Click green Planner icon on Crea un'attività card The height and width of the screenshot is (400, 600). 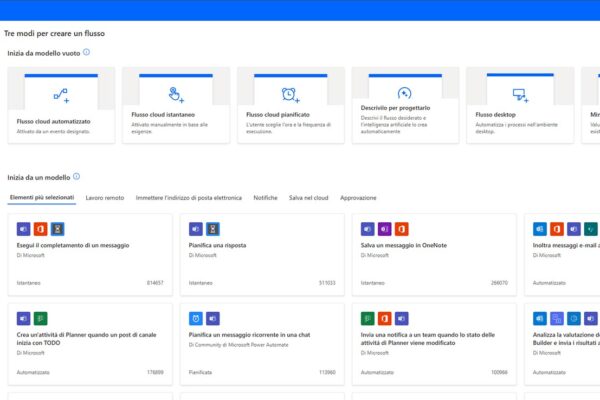[x=40, y=318]
